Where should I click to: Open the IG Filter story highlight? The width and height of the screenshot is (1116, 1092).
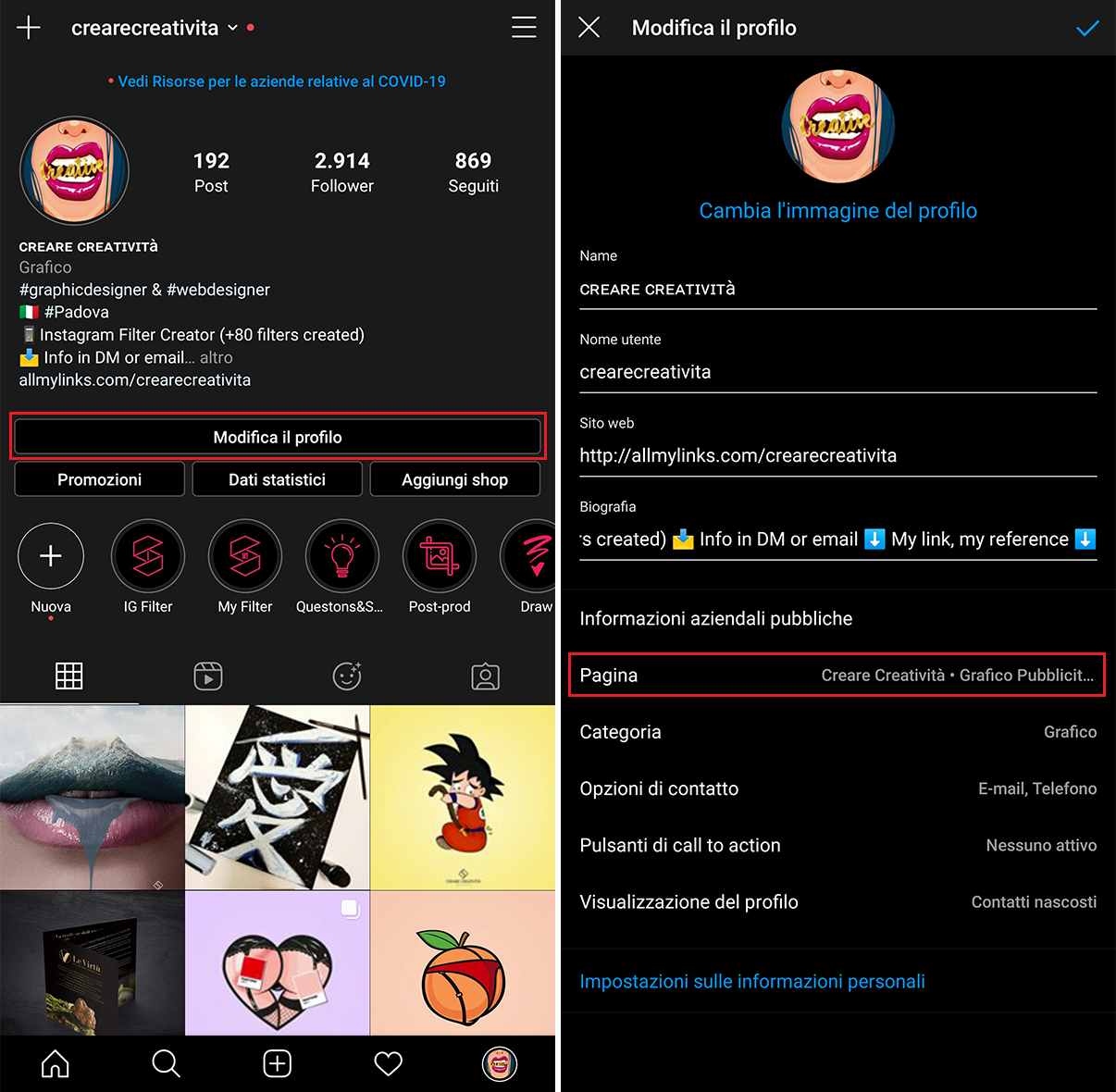click(148, 556)
